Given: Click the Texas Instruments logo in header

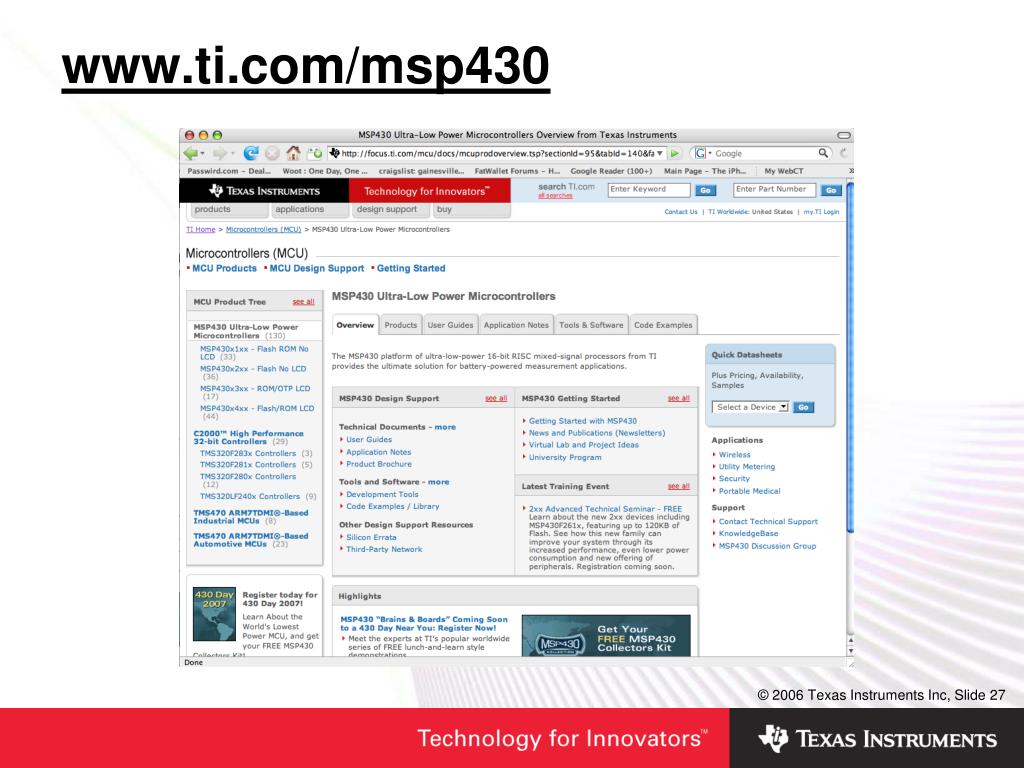Looking at the screenshot, I should (264, 191).
